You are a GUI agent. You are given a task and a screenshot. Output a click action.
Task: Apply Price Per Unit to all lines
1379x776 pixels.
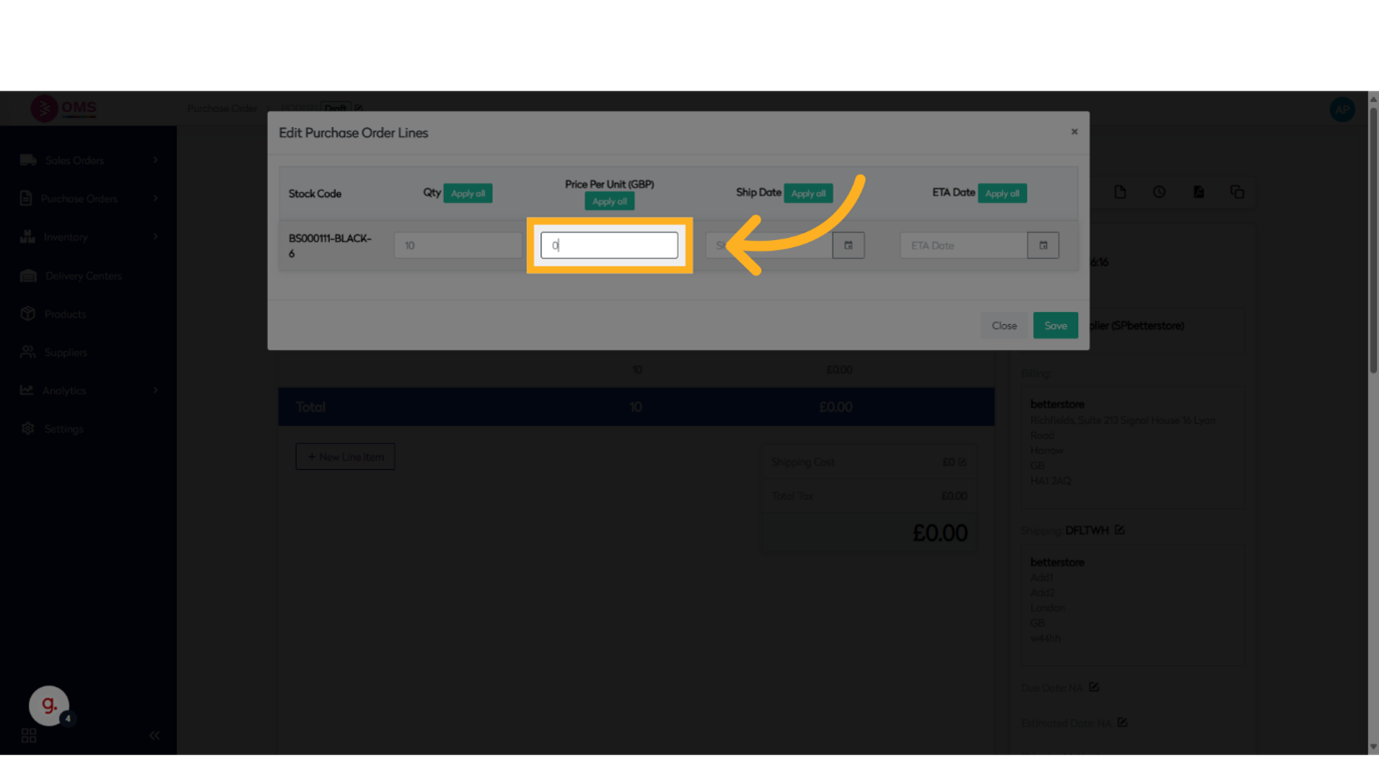(x=609, y=201)
